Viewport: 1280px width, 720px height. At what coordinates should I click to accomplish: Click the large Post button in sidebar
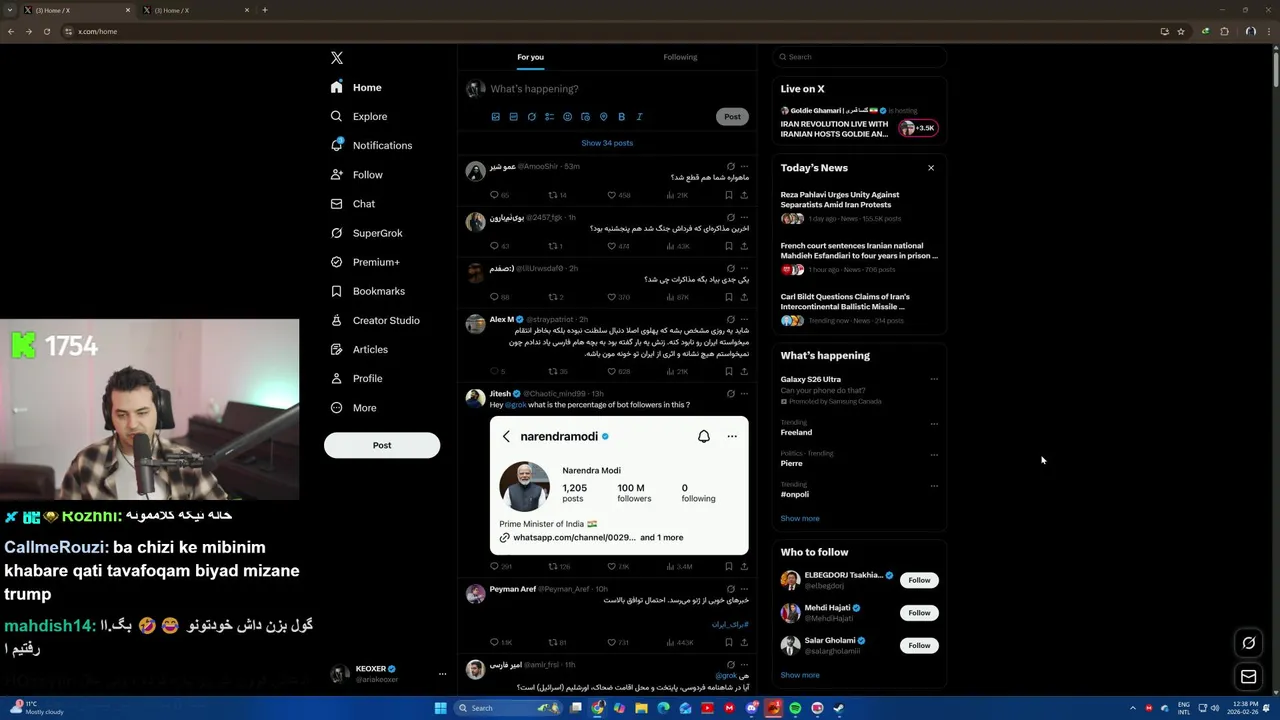(382, 445)
